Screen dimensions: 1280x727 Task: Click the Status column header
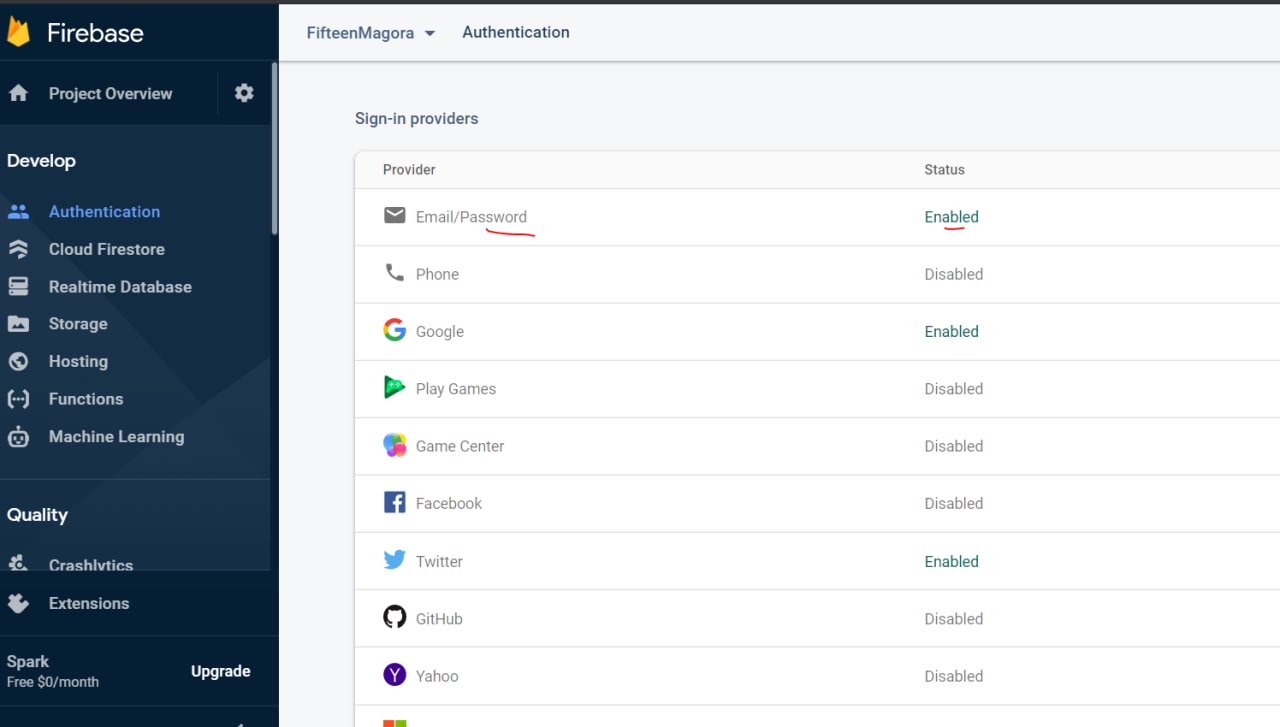[x=944, y=169]
